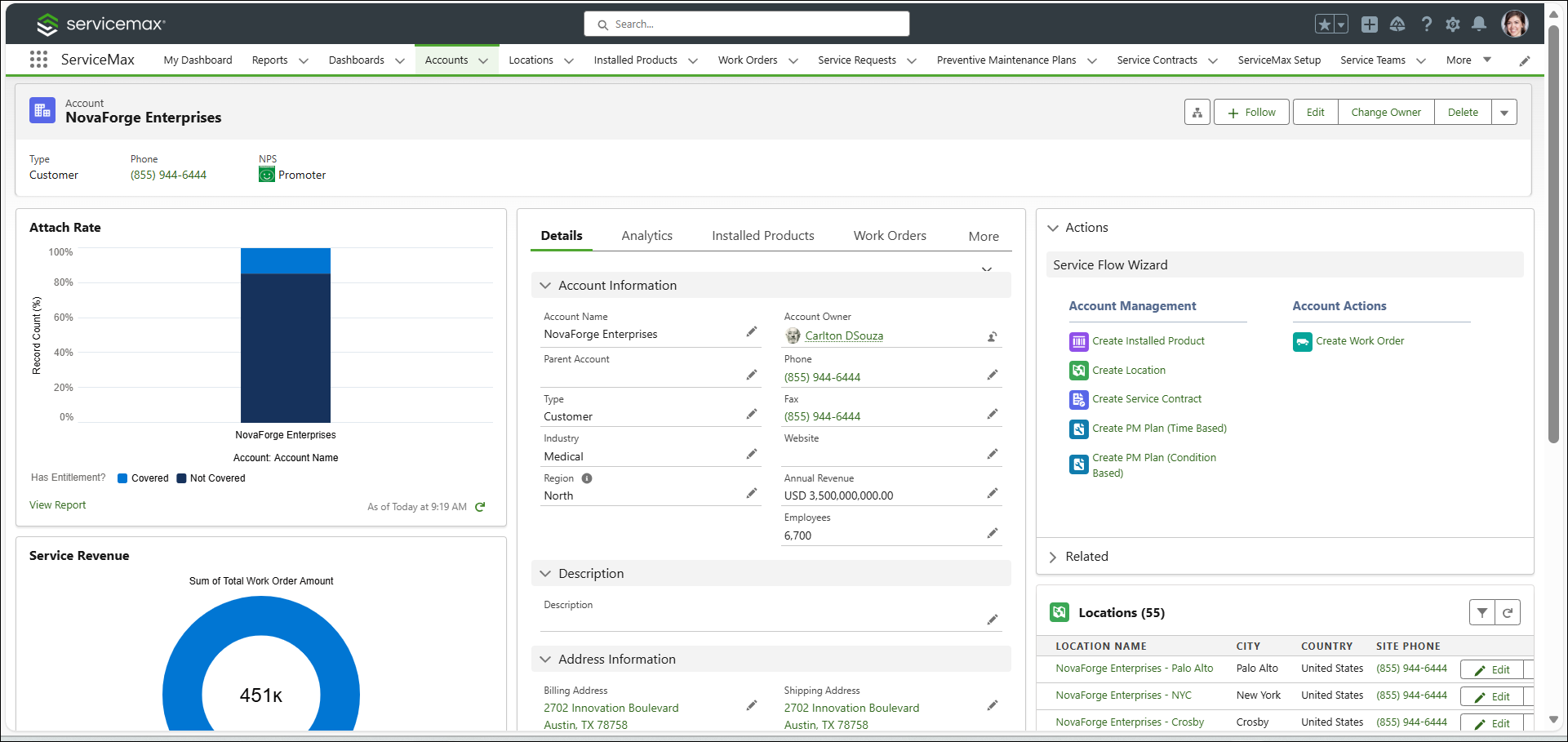Click the Change Owner button
Screen dimensions: 1568x742
tap(1386, 112)
